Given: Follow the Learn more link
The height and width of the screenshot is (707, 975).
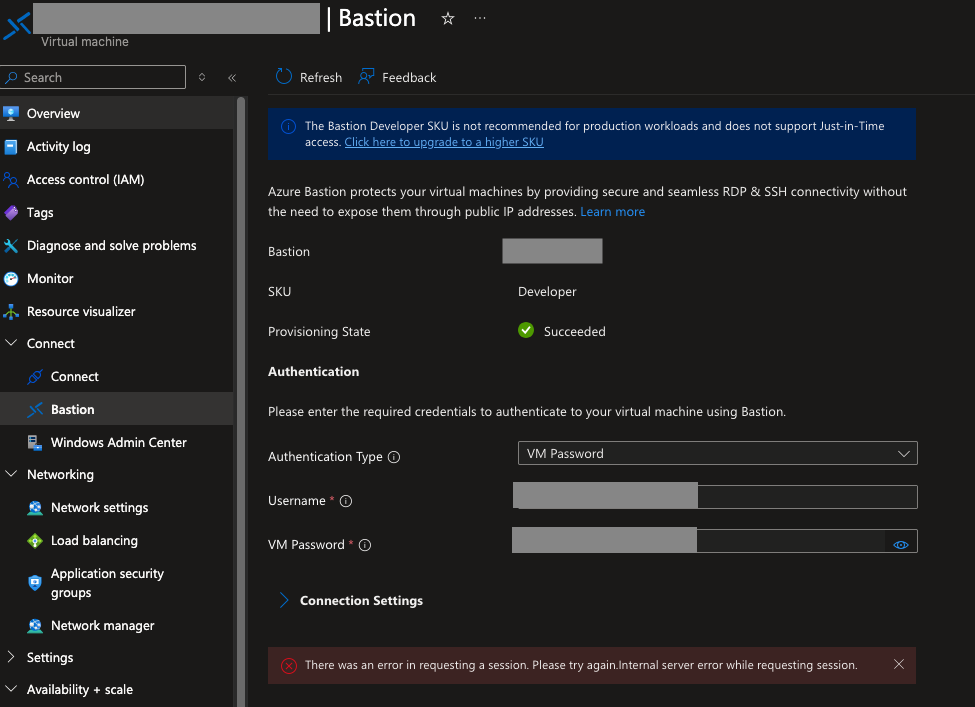Looking at the screenshot, I should pyautogui.click(x=612, y=211).
